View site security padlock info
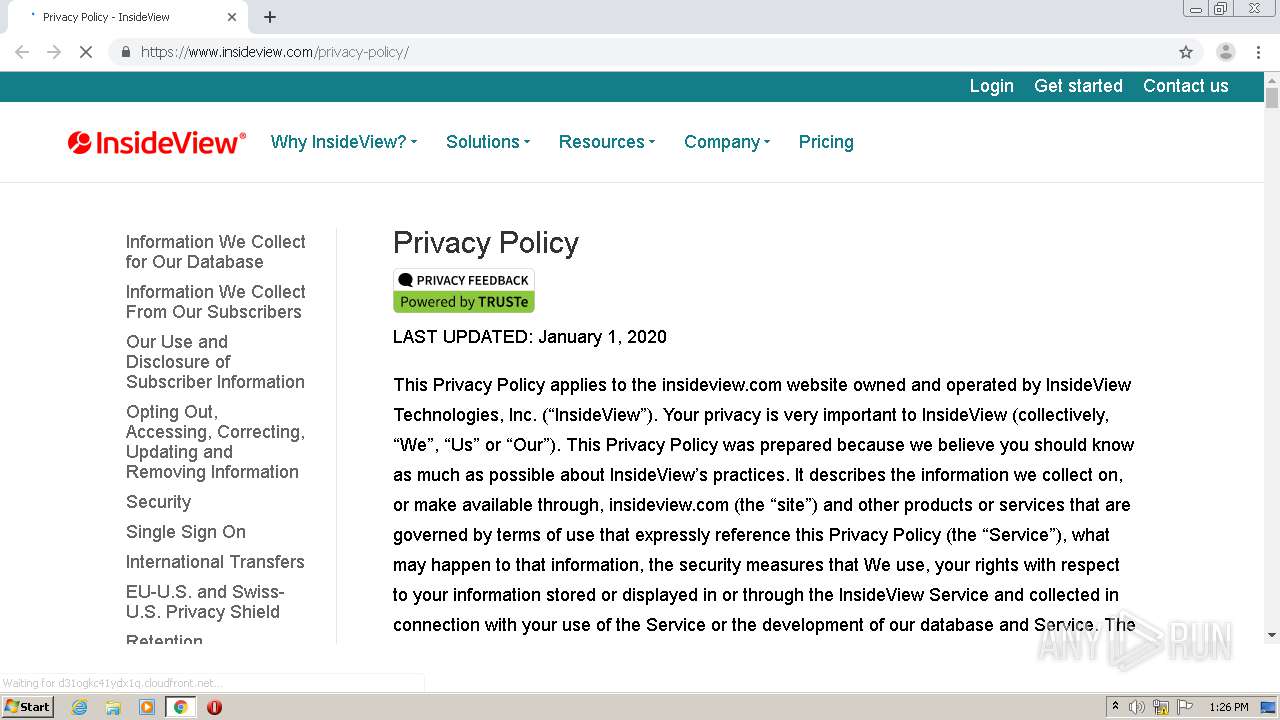 click(x=125, y=52)
